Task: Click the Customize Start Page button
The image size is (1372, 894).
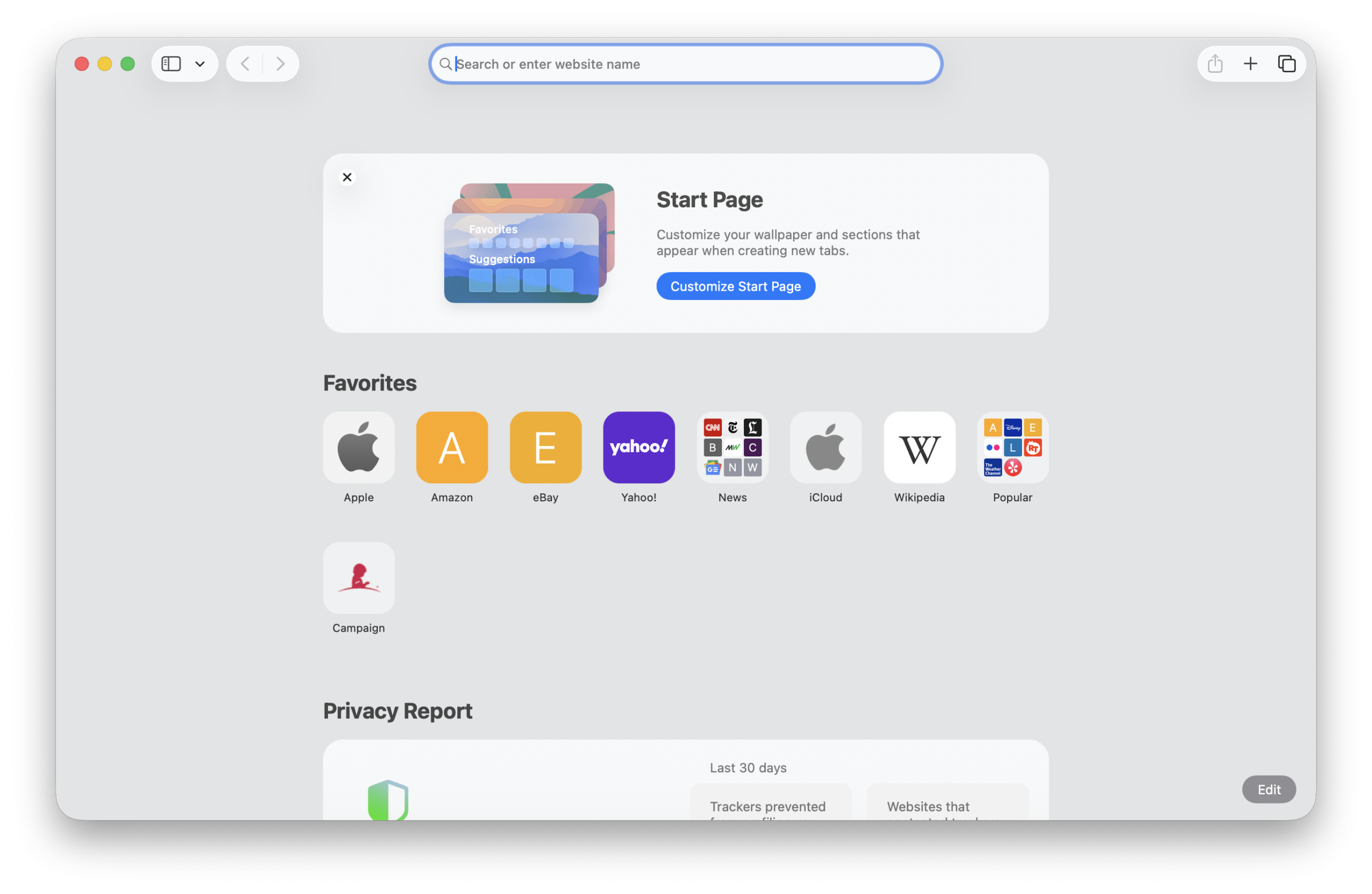Action: point(736,286)
